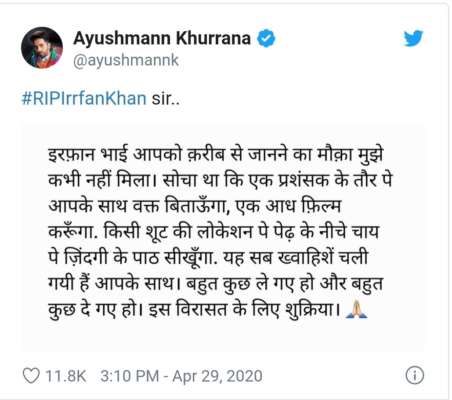Click the line starting 'इरफ़ान भाई आपको'

pyautogui.click(x=215, y=155)
